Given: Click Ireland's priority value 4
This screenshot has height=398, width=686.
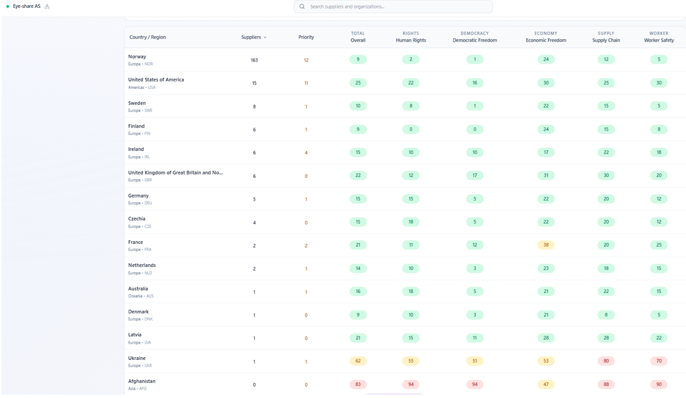Looking at the screenshot, I should tap(306, 153).
